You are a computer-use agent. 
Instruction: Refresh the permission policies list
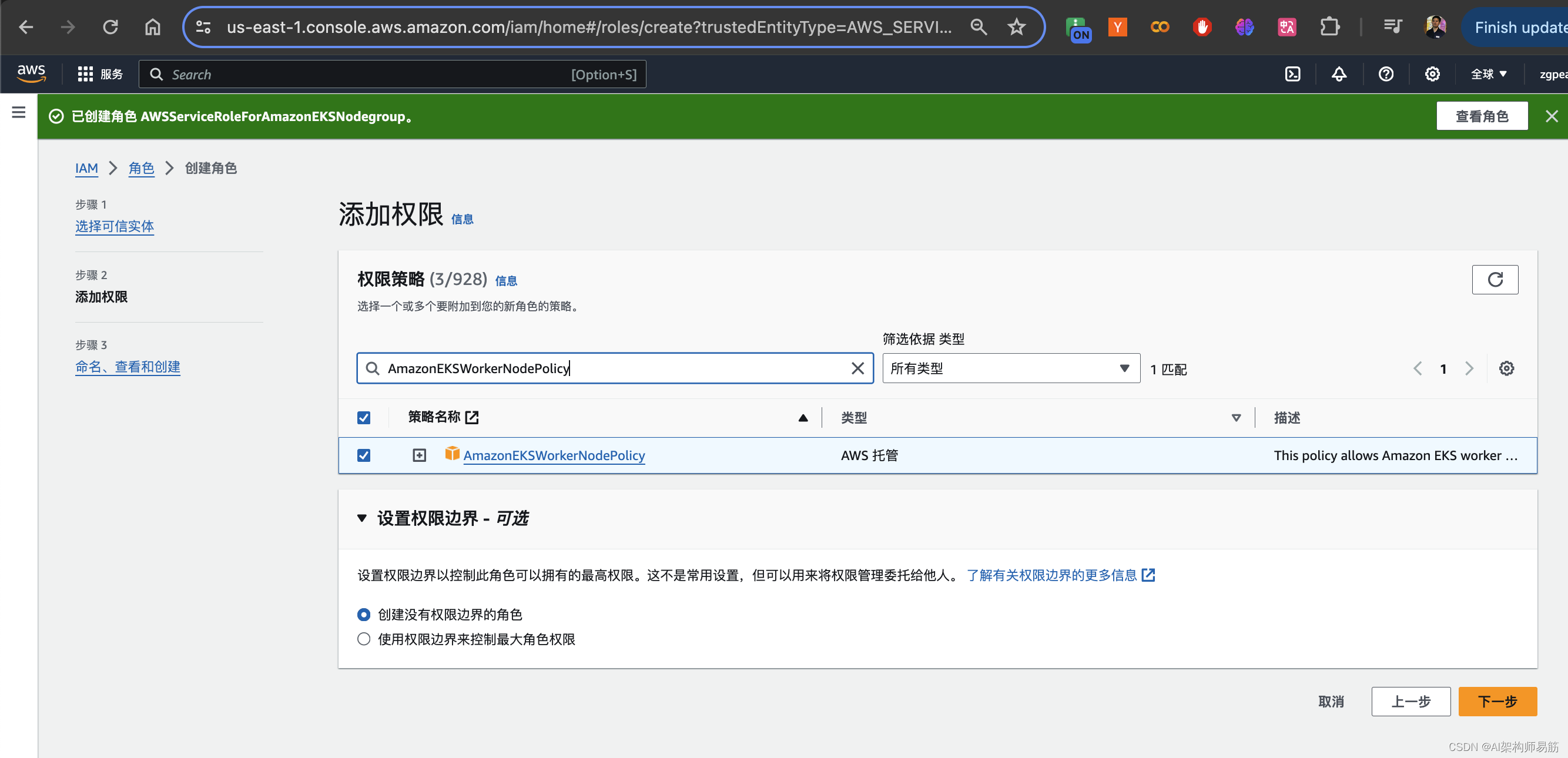pos(1495,279)
